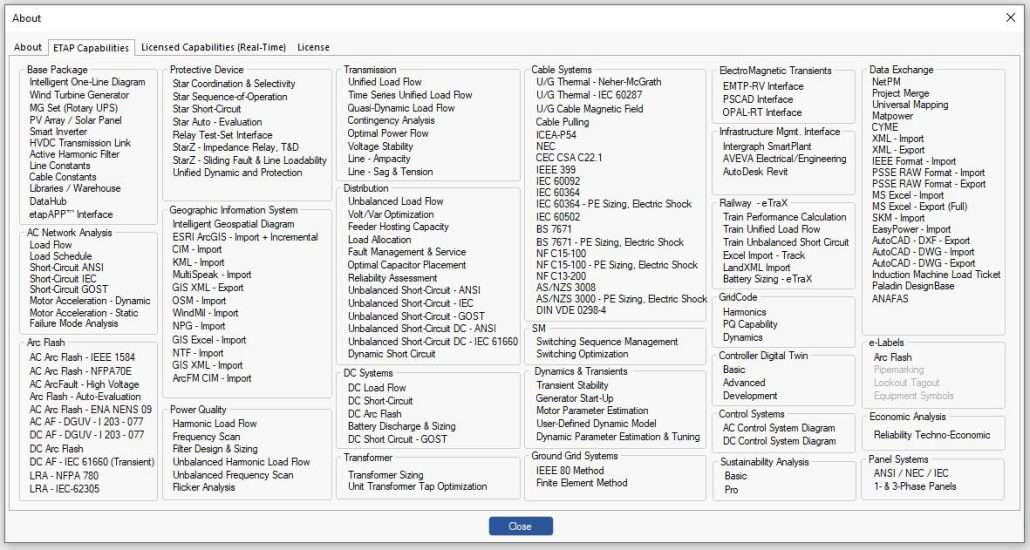Click Star Coordination & Selectivity entry

click(x=234, y=84)
